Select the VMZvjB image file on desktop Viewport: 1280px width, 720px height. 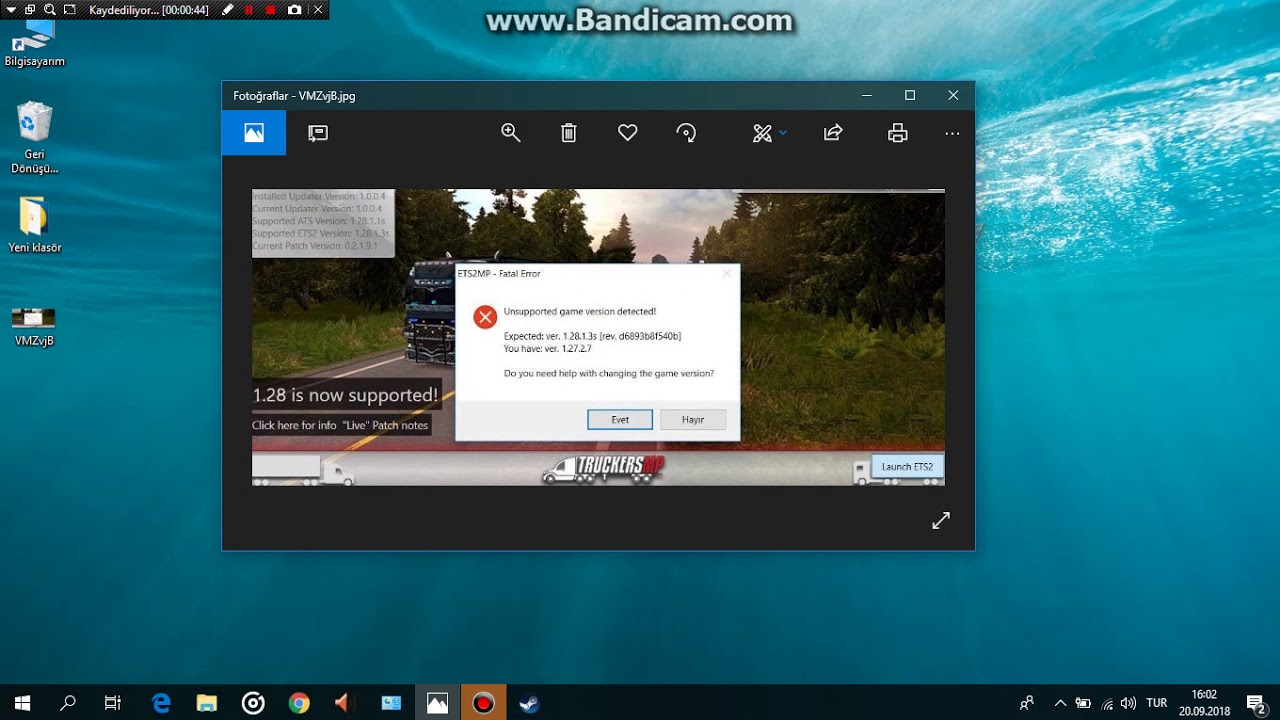(34, 326)
